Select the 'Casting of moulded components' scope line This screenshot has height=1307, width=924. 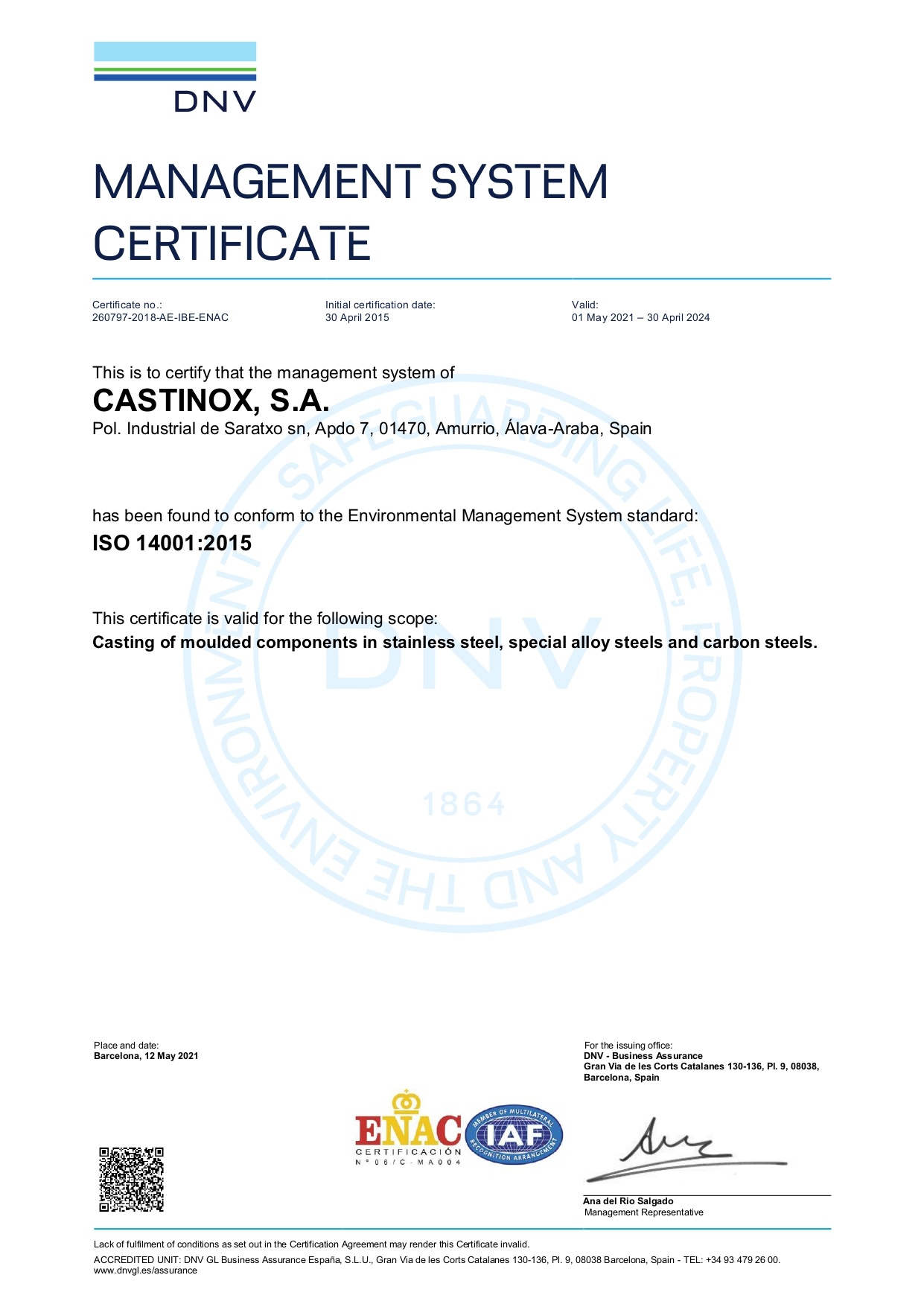(455, 643)
